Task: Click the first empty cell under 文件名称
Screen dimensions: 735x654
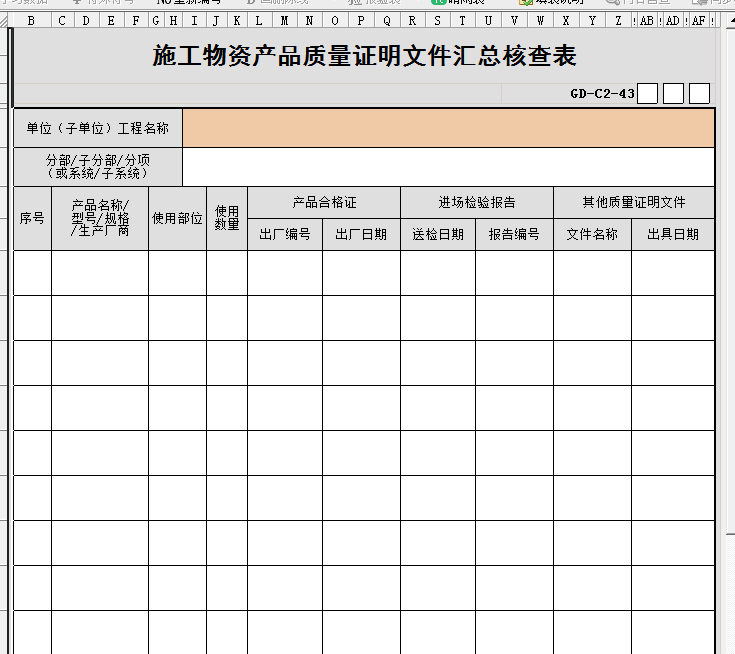Action: (x=592, y=273)
